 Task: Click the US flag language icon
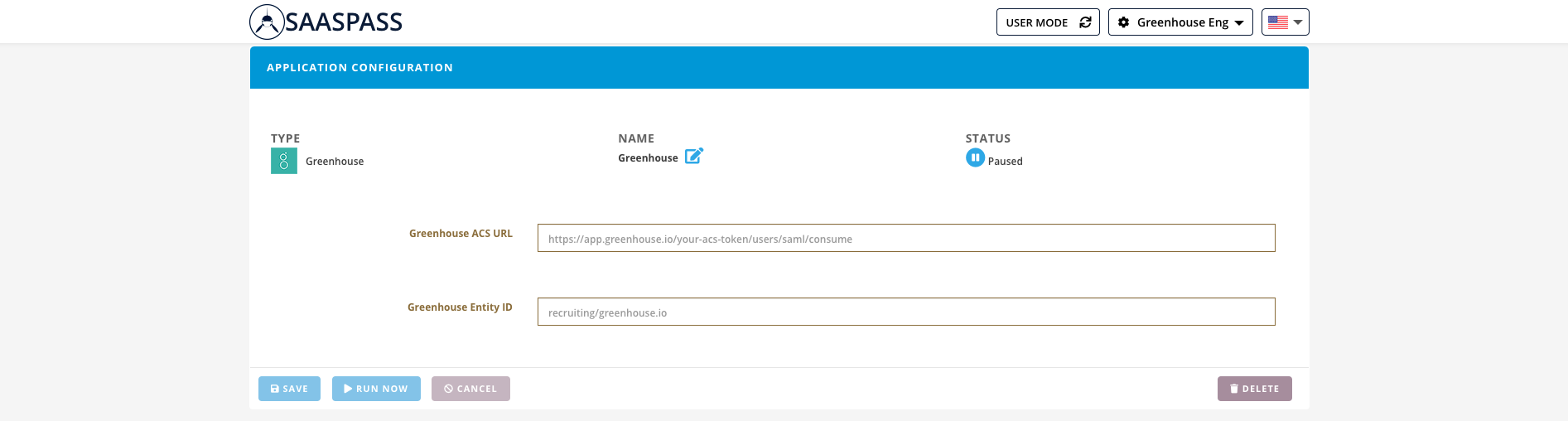[1278, 22]
